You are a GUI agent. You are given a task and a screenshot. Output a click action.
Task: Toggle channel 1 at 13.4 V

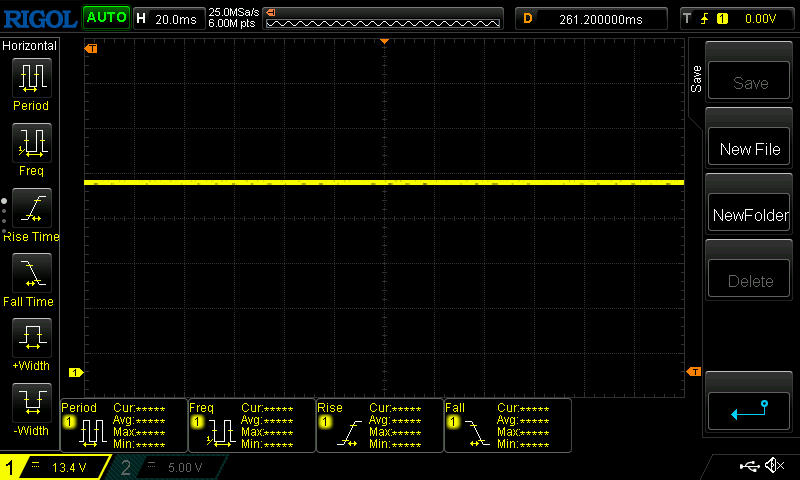click(x=55, y=467)
